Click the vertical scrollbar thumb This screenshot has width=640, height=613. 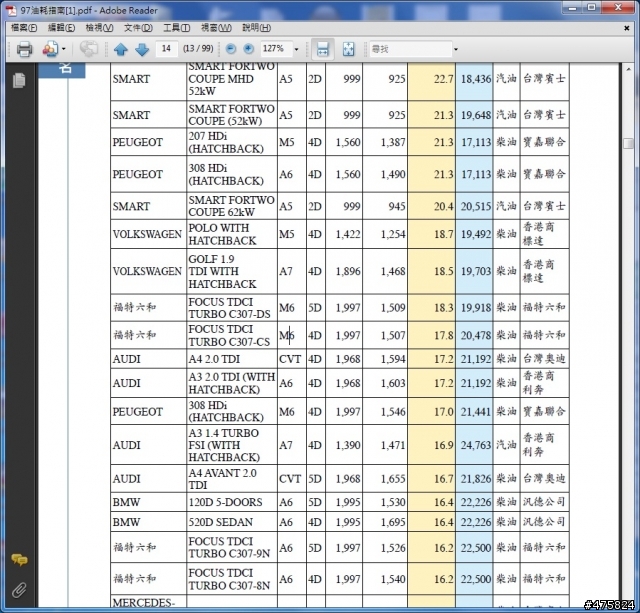click(x=629, y=143)
